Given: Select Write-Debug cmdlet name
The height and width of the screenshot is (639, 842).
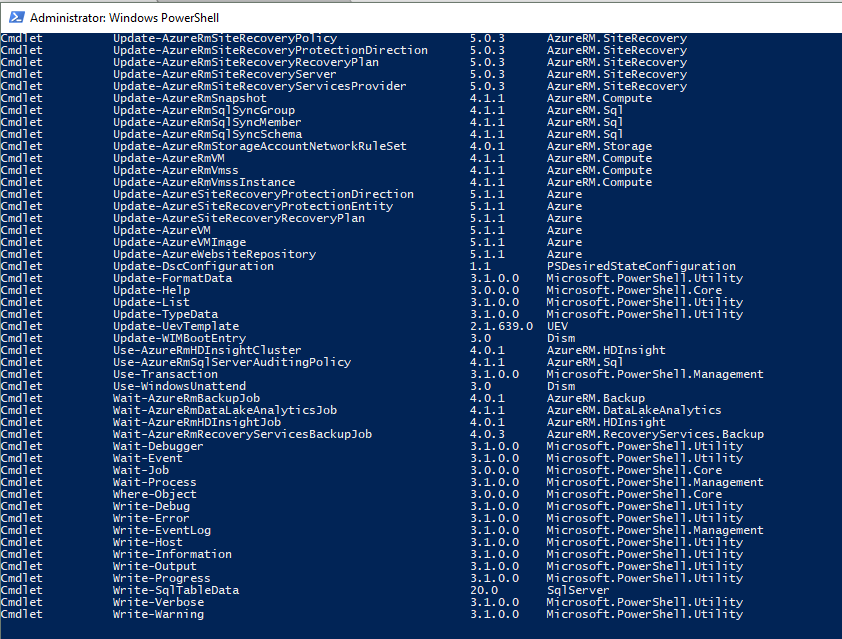Looking at the screenshot, I should coord(151,506).
